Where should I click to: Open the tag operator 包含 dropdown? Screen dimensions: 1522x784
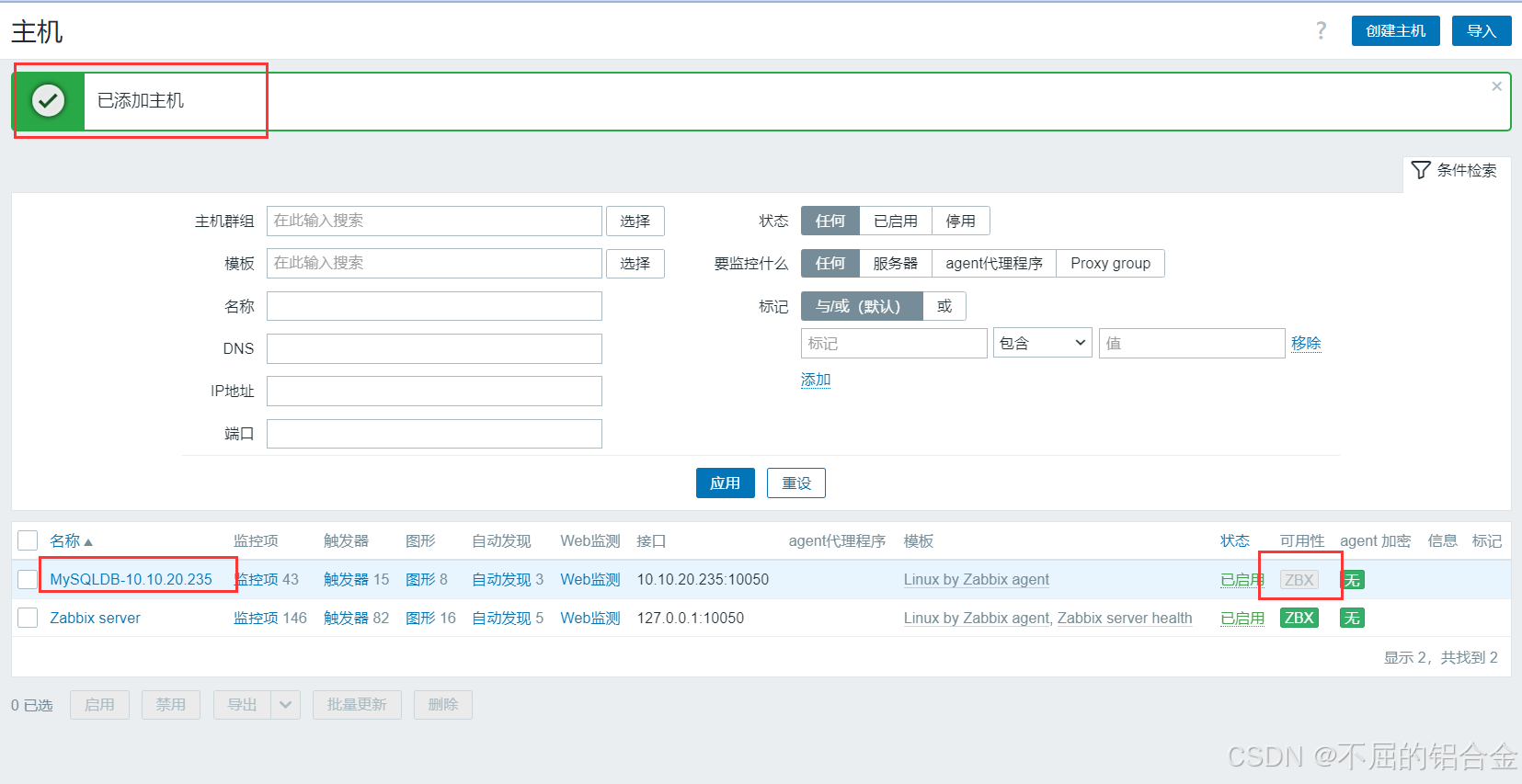[1042, 343]
